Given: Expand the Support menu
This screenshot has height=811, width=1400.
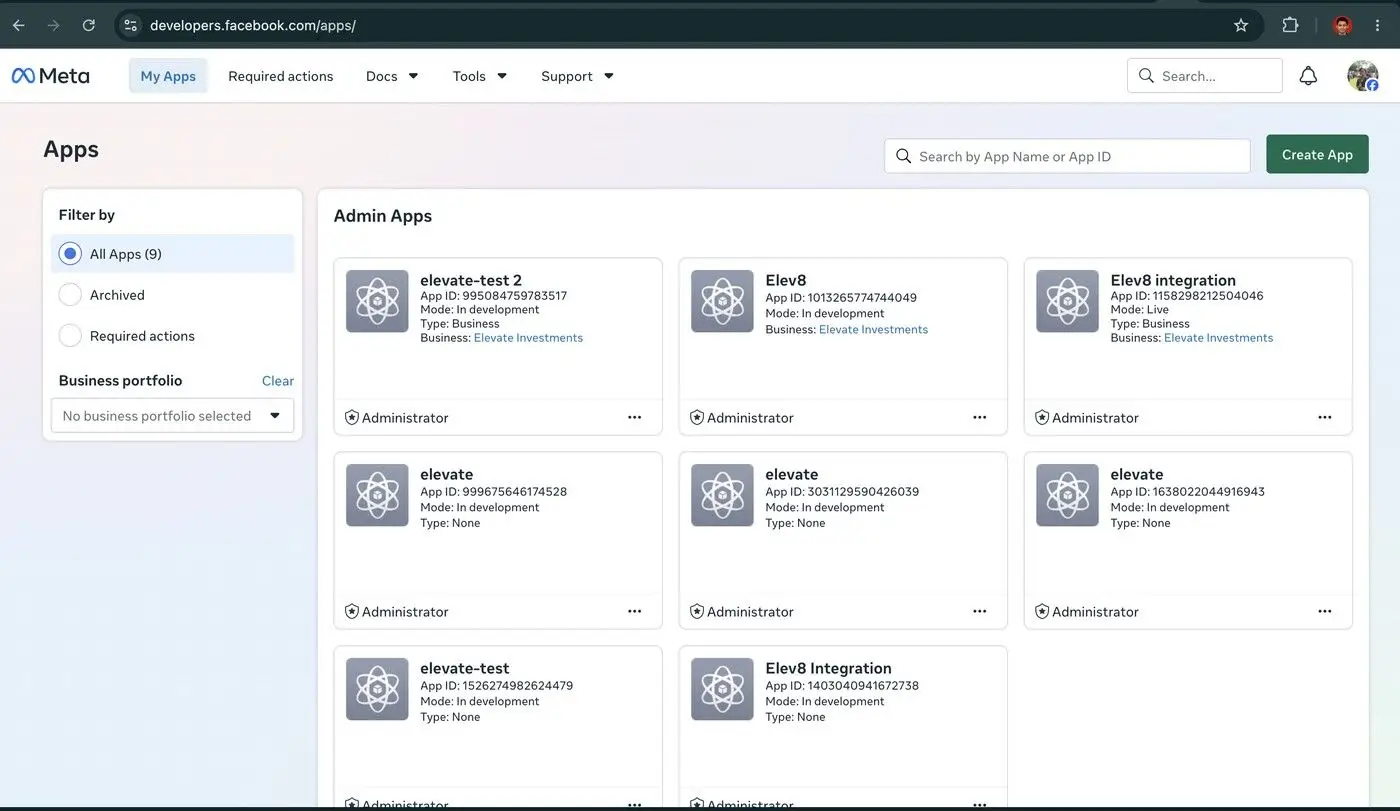Looking at the screenshot, I should pos(577,76).
